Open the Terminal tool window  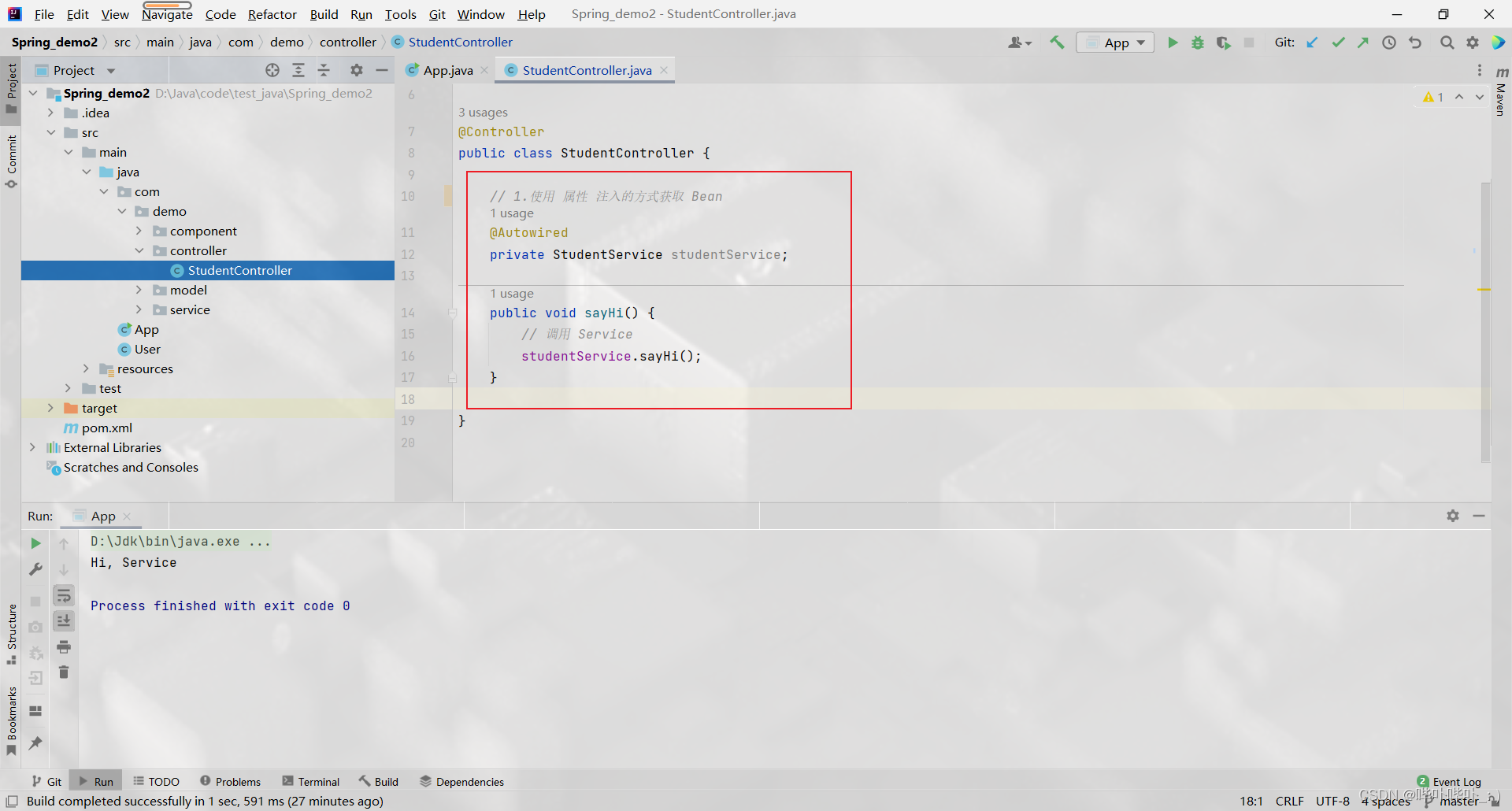pos(311,782)
